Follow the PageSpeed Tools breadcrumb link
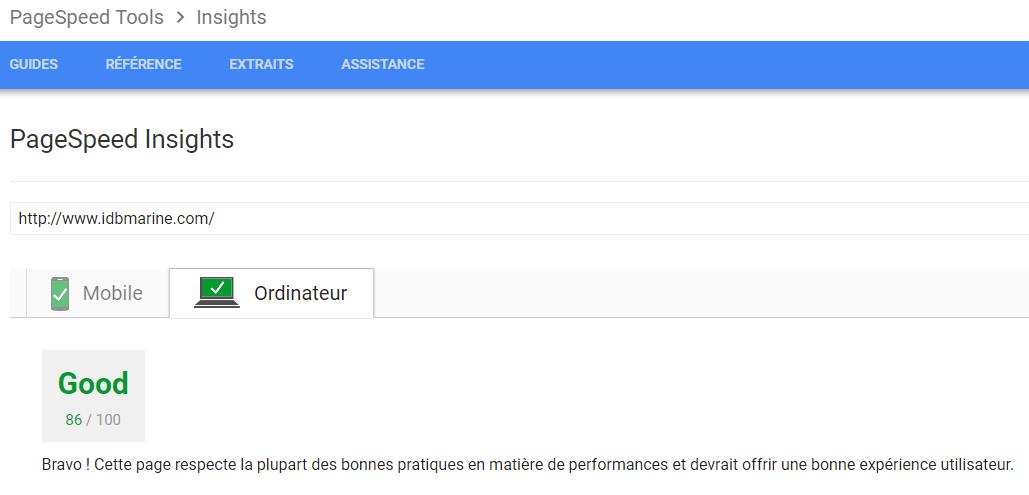This screenshot has width=1029, height=495. click(86, 18)
